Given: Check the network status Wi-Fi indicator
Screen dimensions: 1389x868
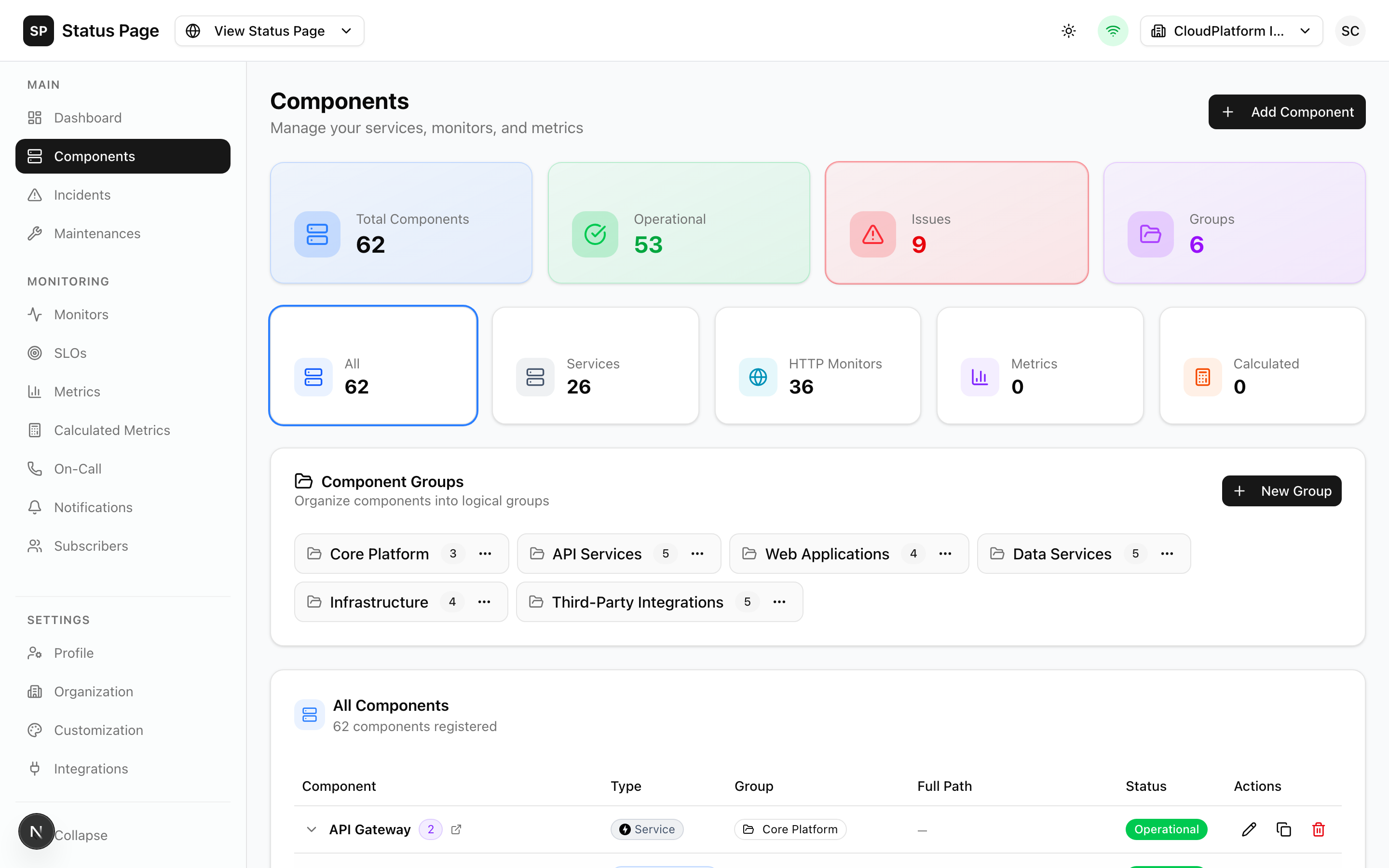Looking at the screenshot, I should (1112, 30).
